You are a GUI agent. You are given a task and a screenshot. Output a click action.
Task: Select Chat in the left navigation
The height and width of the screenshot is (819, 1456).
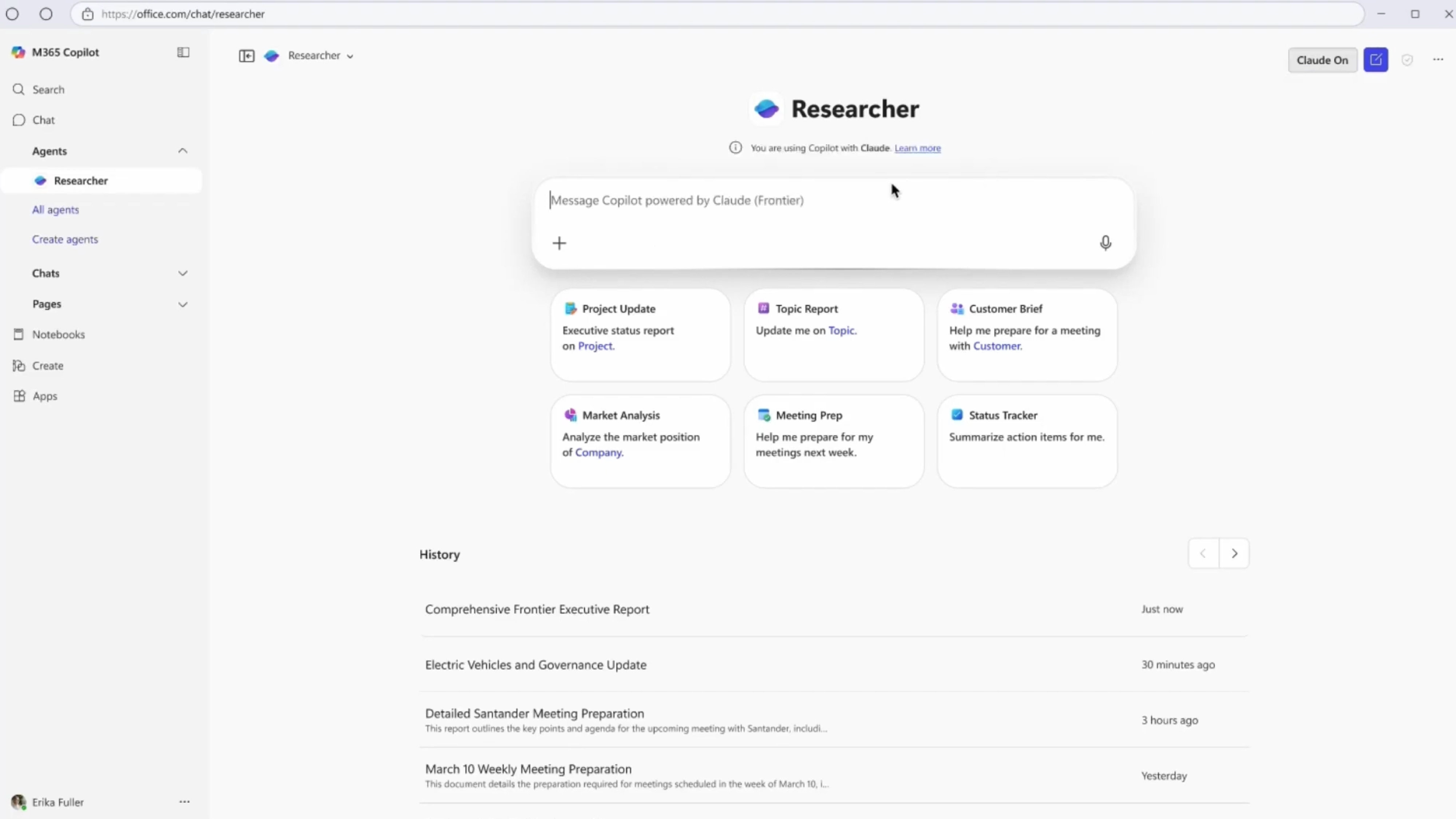coord(44,120)
